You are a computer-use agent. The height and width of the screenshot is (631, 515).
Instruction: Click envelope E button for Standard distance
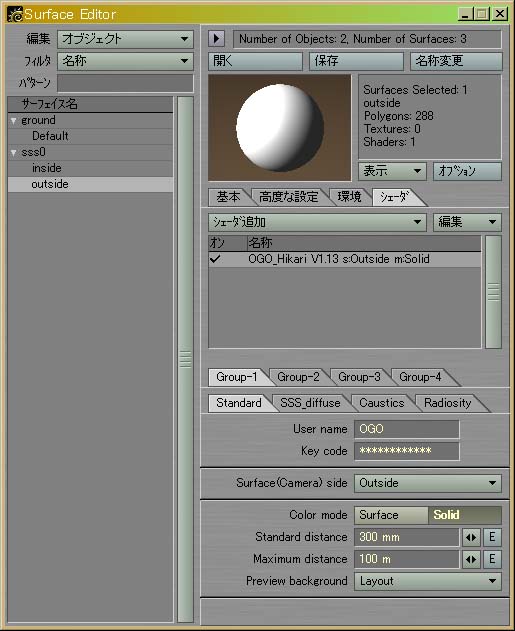point(492,537)
